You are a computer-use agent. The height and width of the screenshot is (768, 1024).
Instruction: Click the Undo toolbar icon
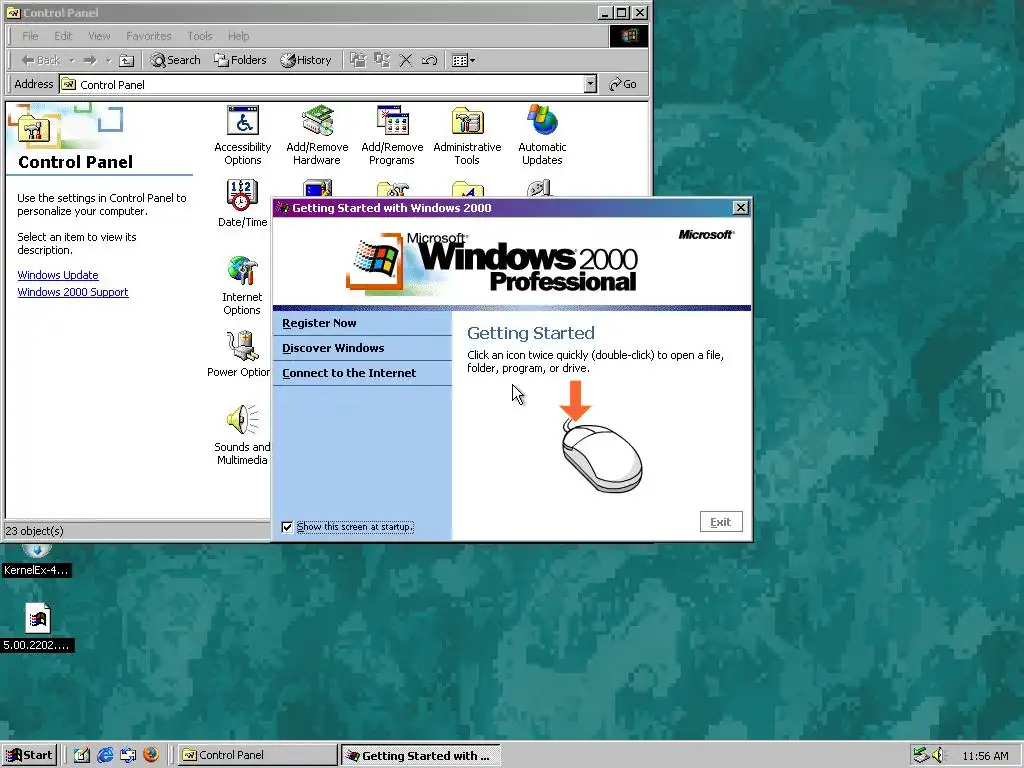(429, 60)
